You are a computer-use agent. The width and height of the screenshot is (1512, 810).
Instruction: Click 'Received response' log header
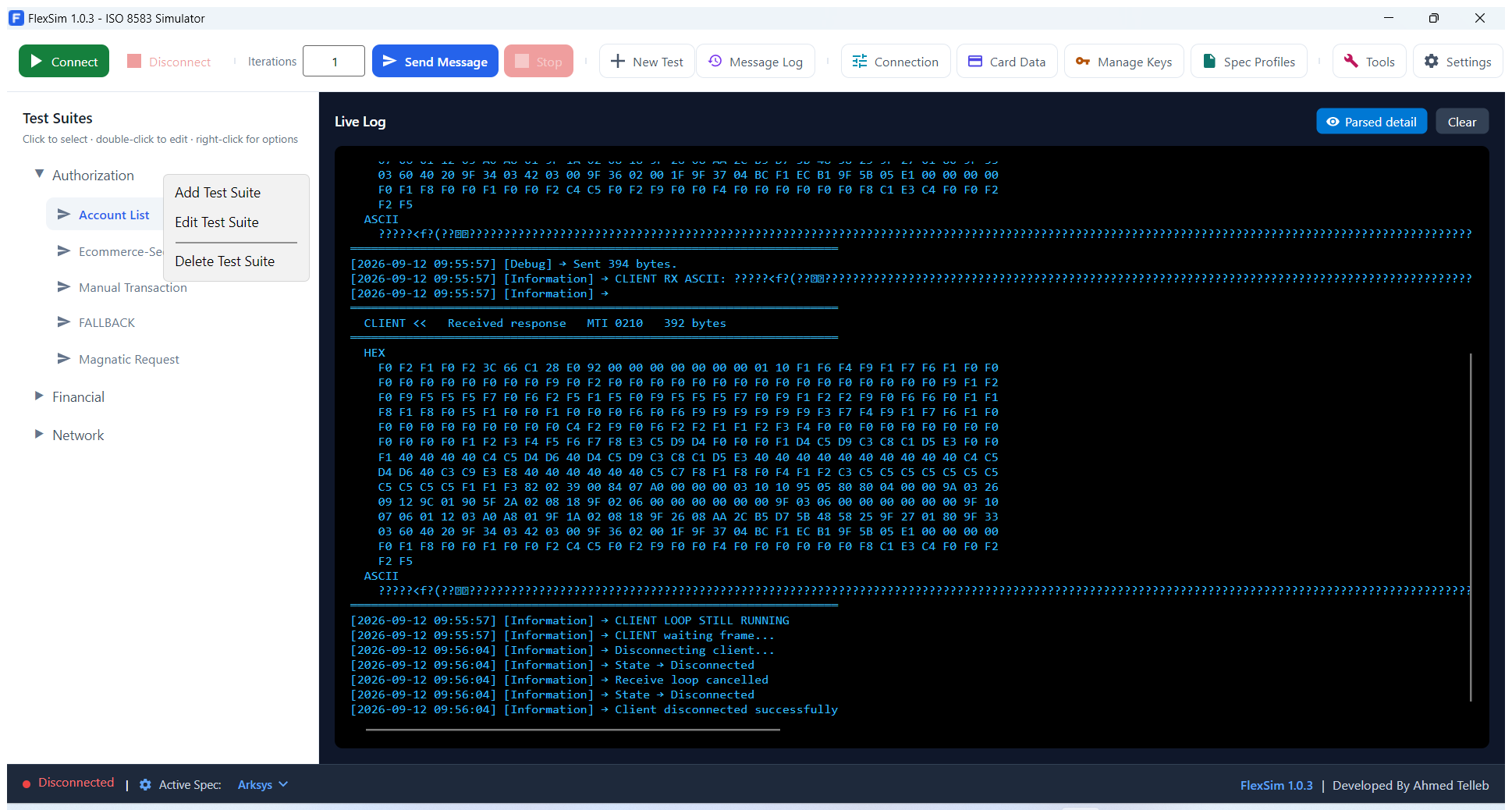tap(506, 323)
